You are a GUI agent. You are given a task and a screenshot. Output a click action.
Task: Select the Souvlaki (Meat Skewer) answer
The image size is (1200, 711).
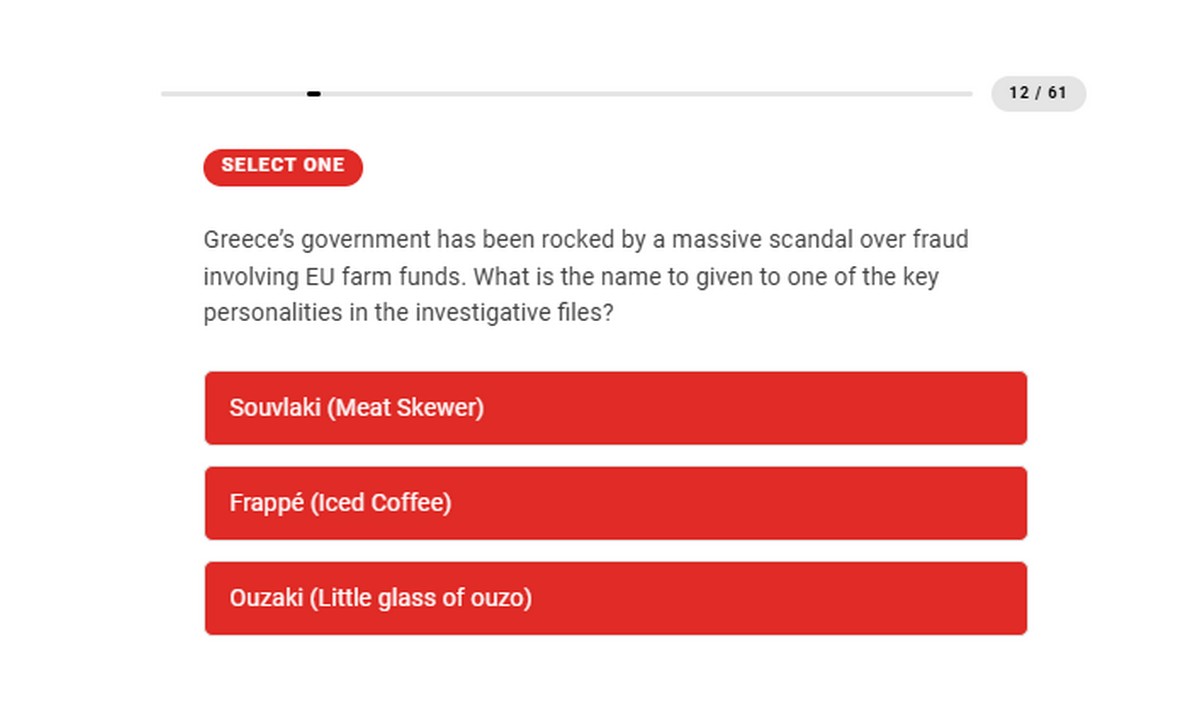click(x=615, y=408)
